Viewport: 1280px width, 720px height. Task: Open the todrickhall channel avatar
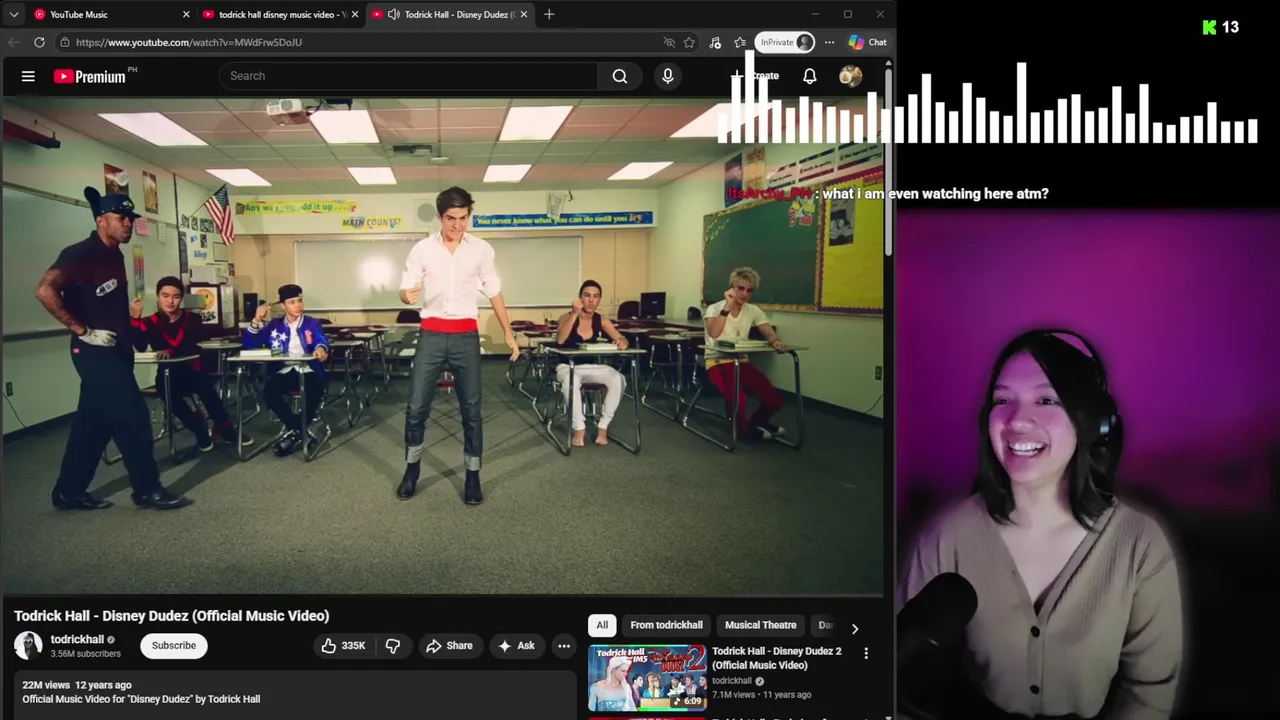[x=28, y=646]
